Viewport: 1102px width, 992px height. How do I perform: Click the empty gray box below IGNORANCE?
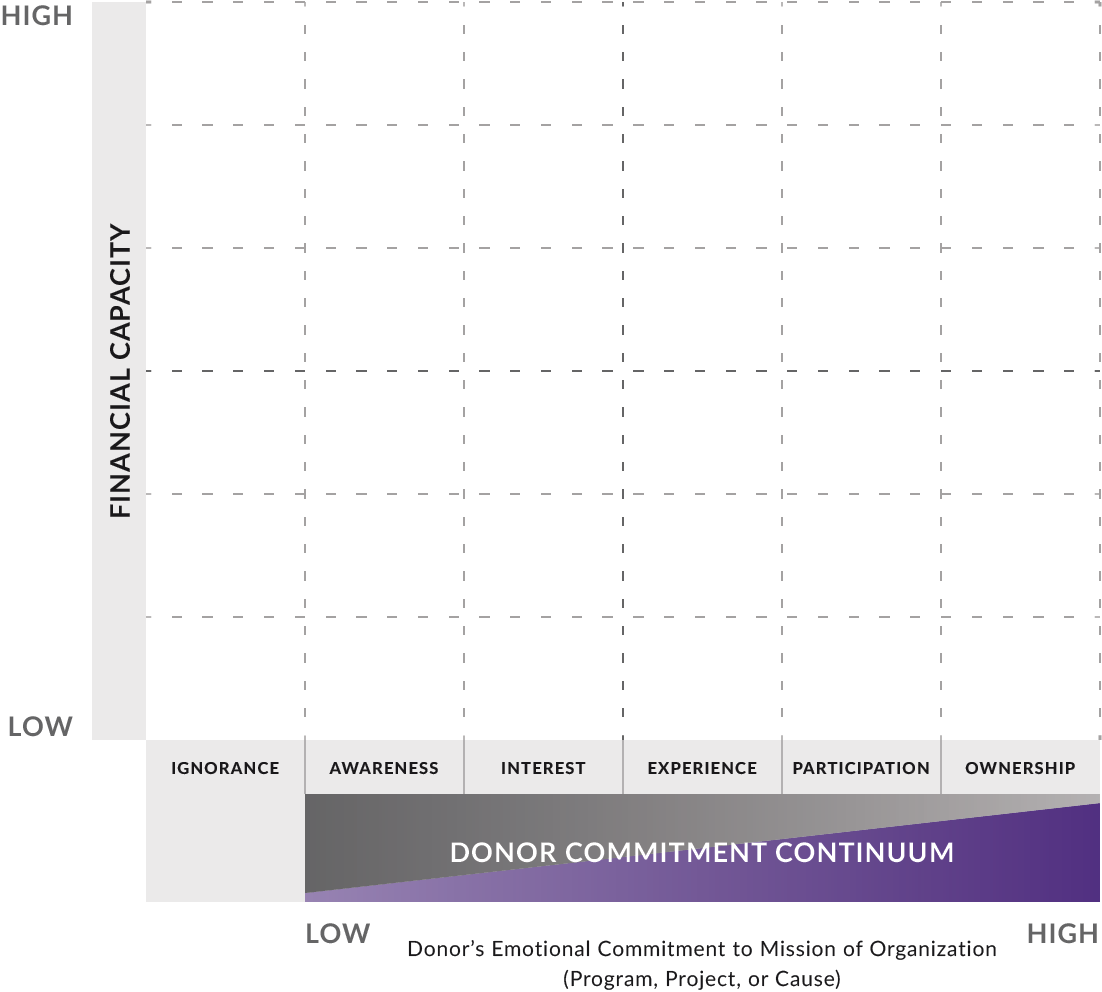pyautogui.click(x=225, y=848)
